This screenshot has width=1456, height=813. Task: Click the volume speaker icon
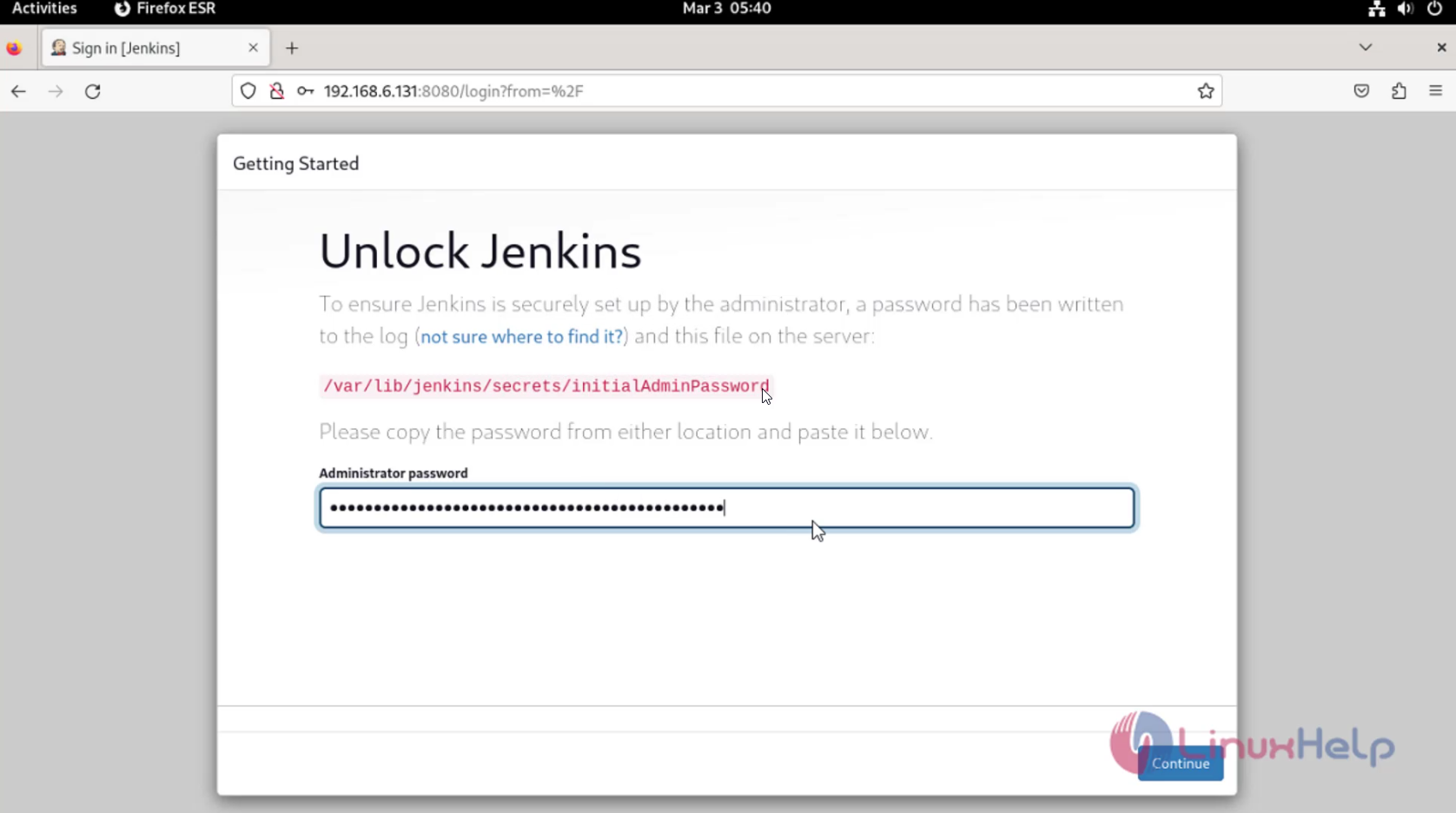(x=1406, y=9)
